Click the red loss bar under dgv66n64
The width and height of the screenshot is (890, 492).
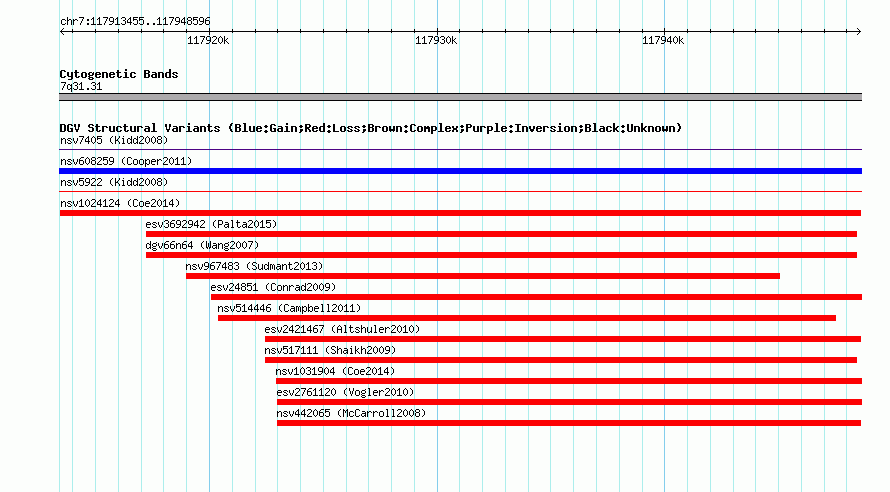501,255
